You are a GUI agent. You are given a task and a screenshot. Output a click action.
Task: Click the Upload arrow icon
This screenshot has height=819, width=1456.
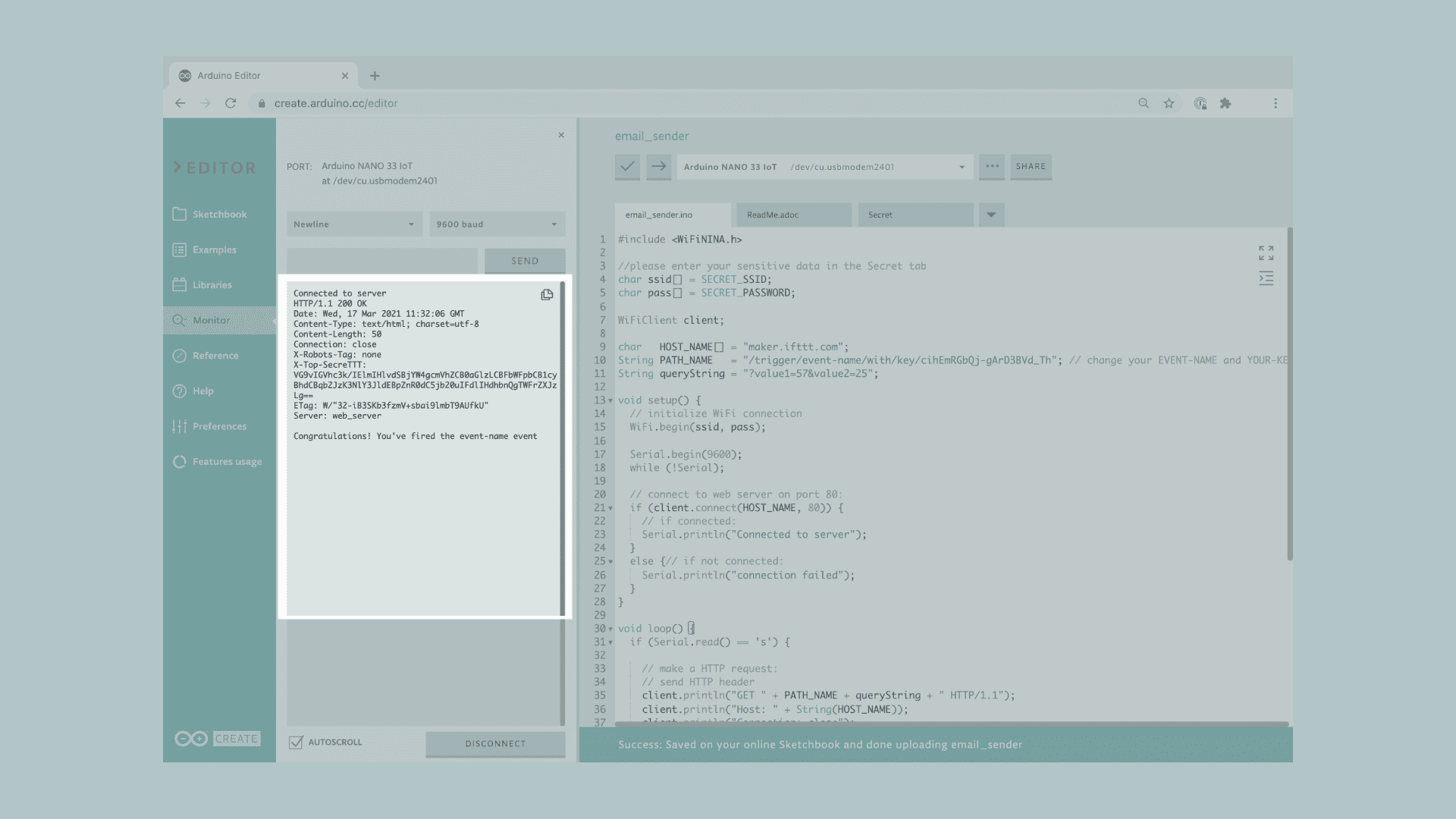658,166
